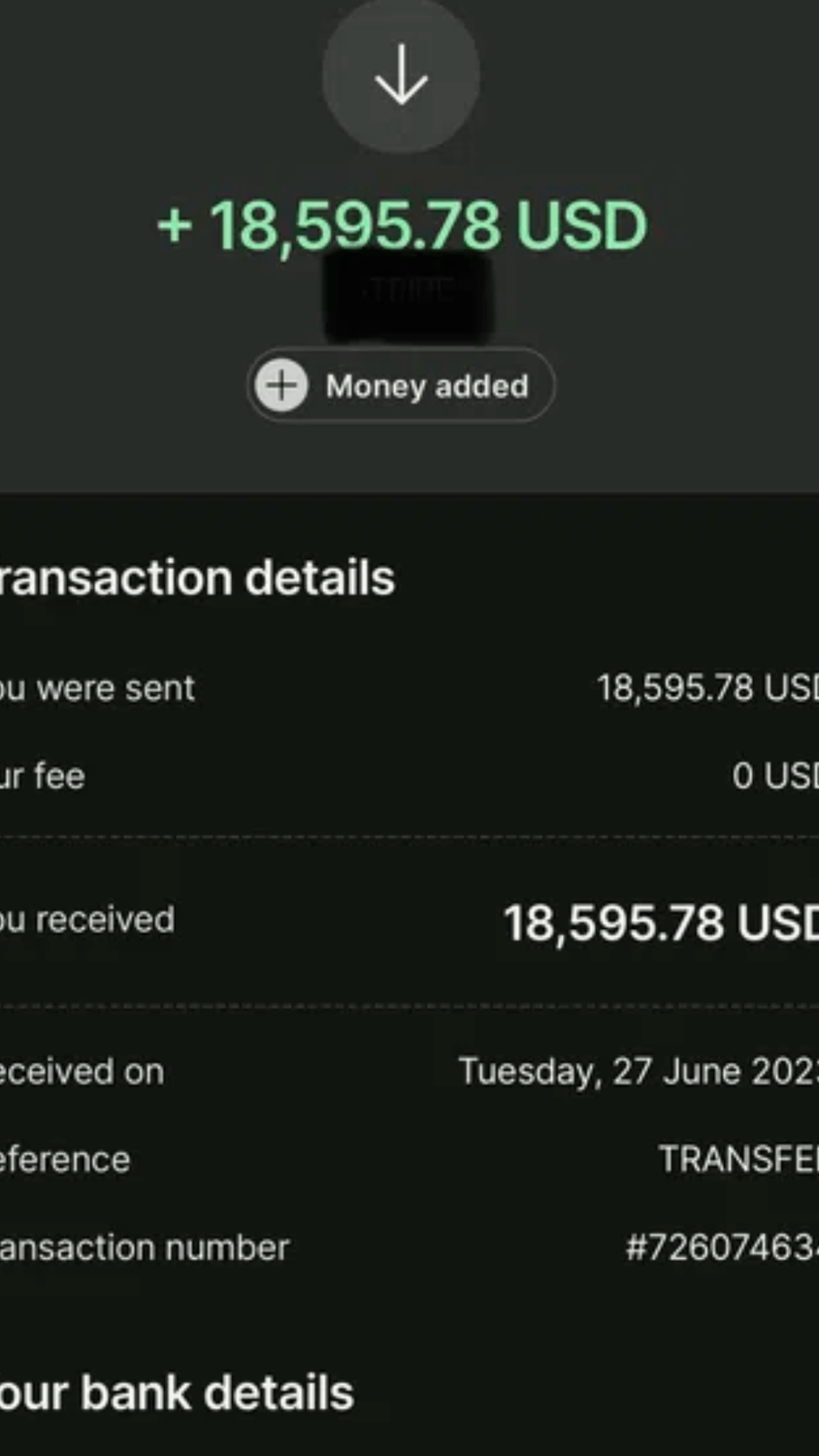819x1456 pixels.
Task: Open the Transaction details section heading
Action: pos(197,578)
